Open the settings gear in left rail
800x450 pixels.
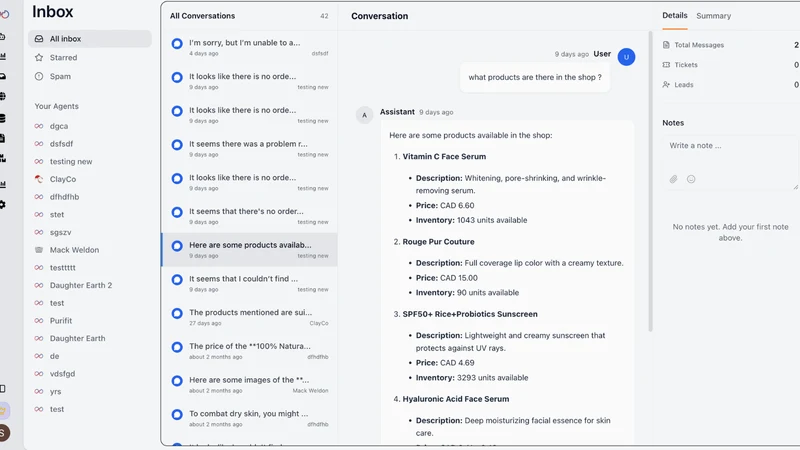2,205
